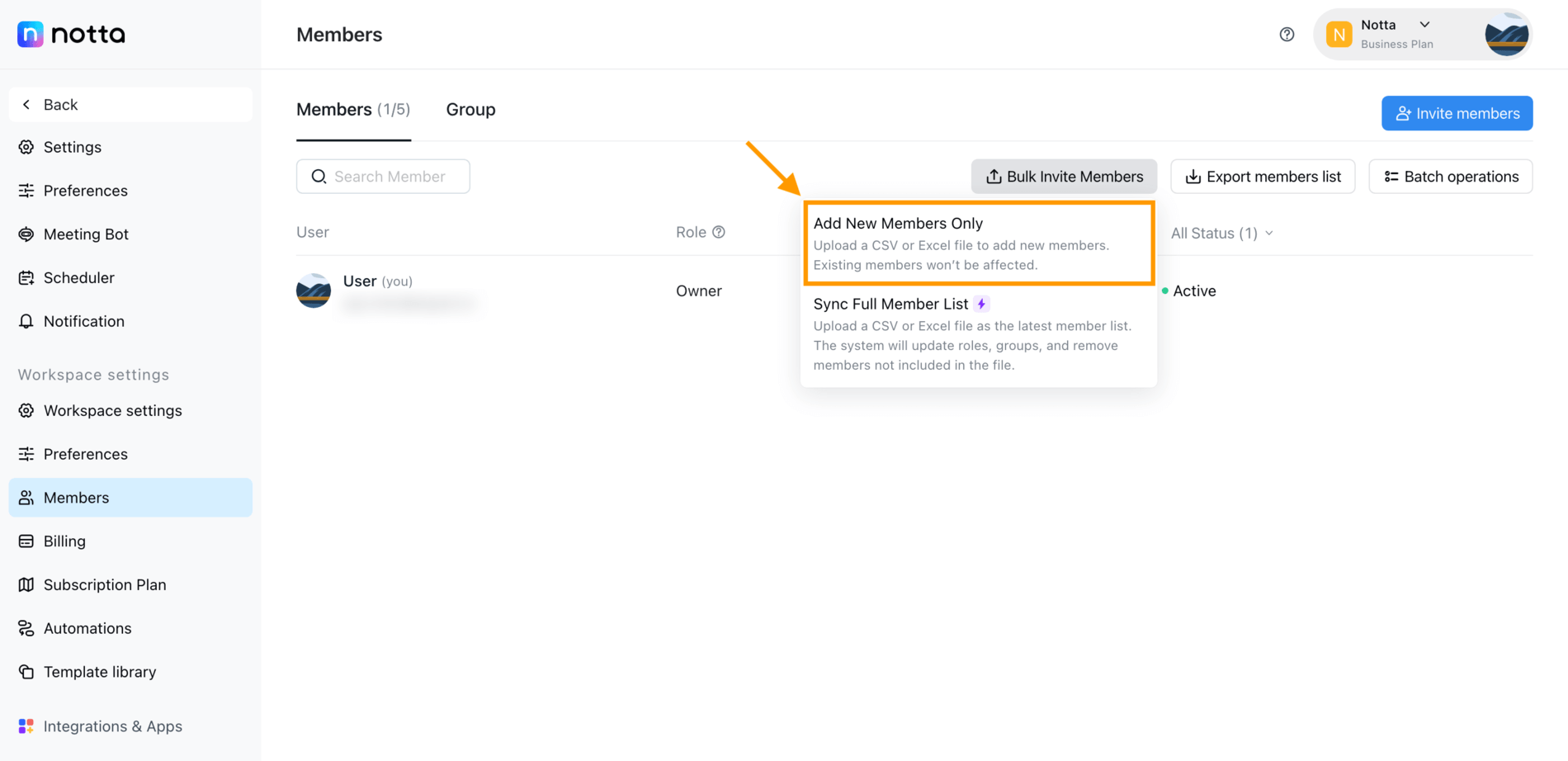Select Sync Full Member List option
The image size is (1568, 761).
(x=979, y=334)
